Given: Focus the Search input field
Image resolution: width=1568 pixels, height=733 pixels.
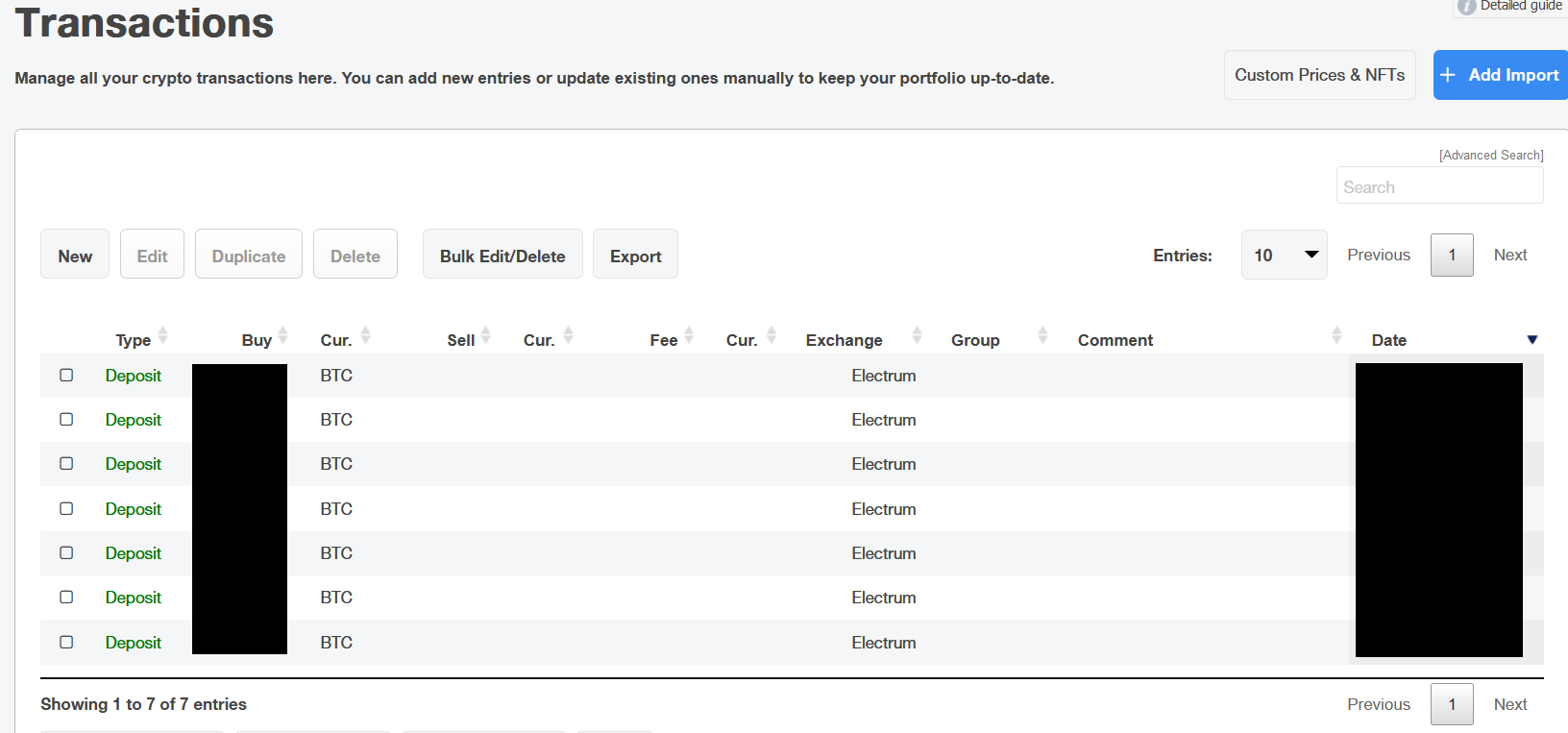Looking at the screenshot, I should click(x=1439, y=185).
